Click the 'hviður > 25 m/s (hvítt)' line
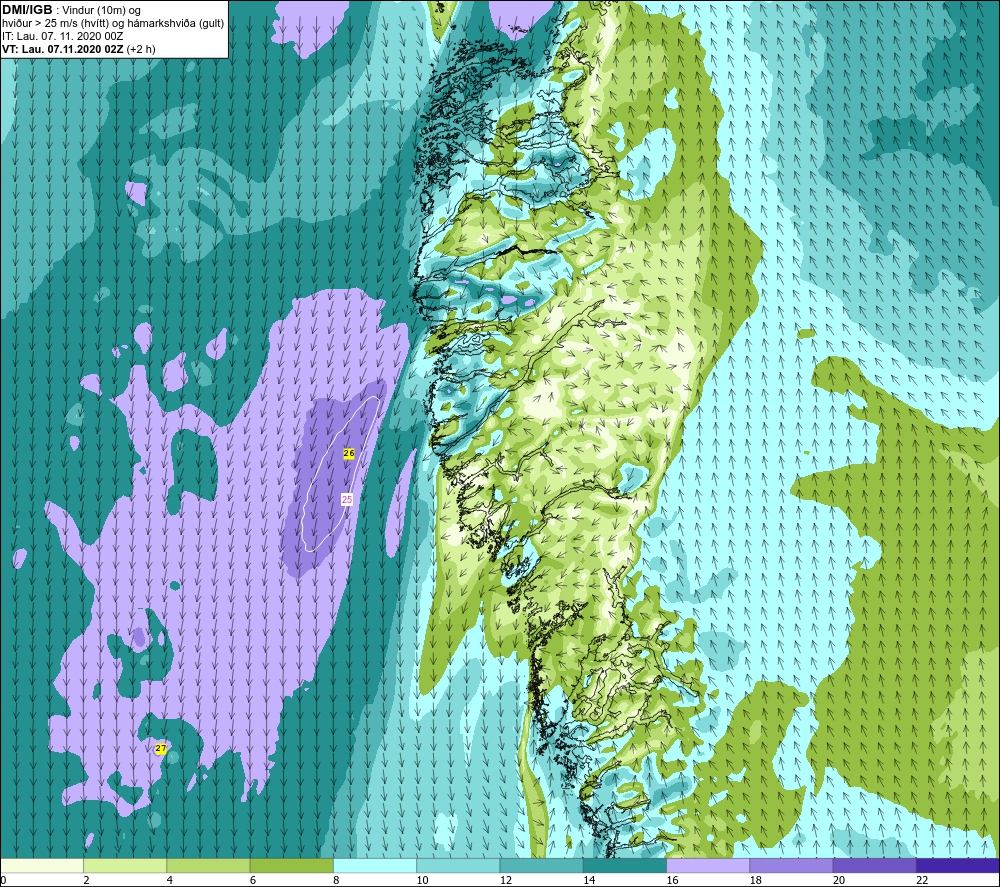The image size is (1000, 887). click(55, 24)
